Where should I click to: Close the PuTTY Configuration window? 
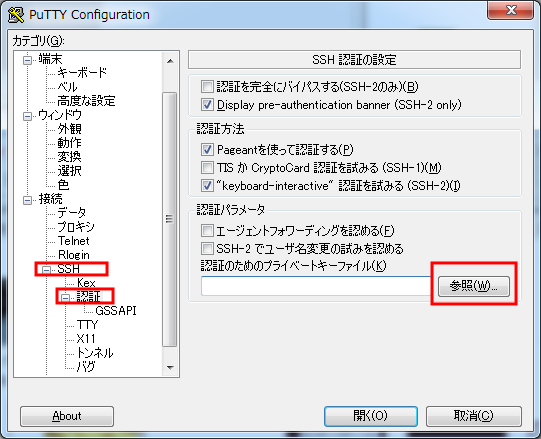511,10
